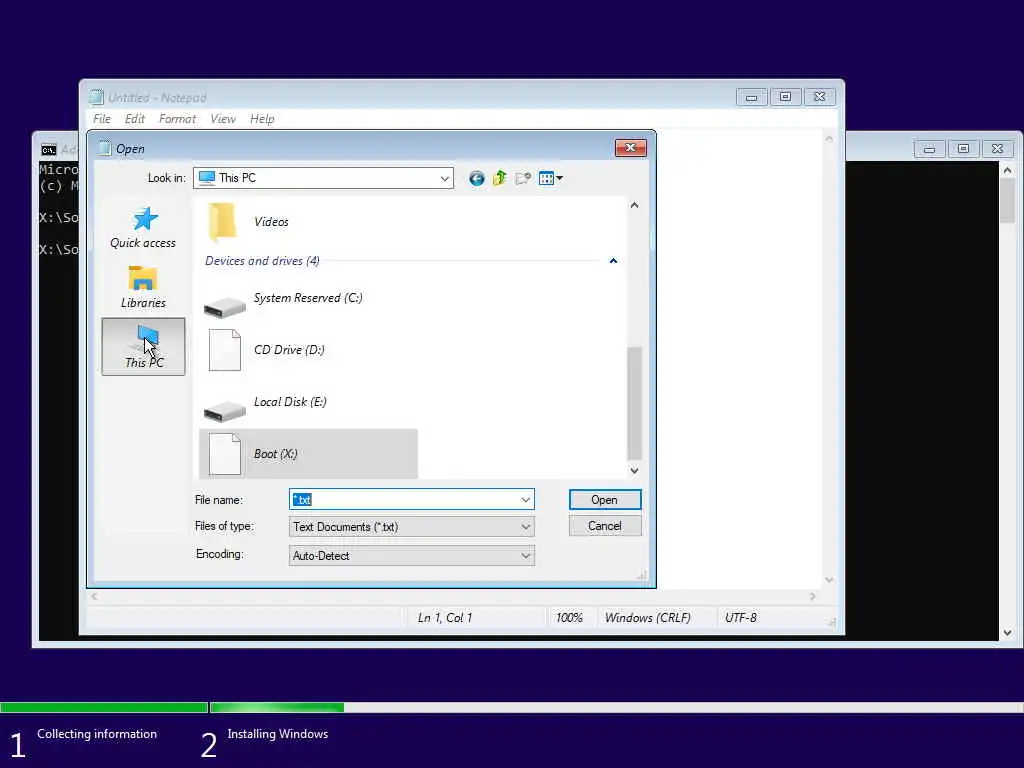Open the View Menu icon dropdown
Image resolution: width=1024 pixels, height=768 pixels.
551,178
